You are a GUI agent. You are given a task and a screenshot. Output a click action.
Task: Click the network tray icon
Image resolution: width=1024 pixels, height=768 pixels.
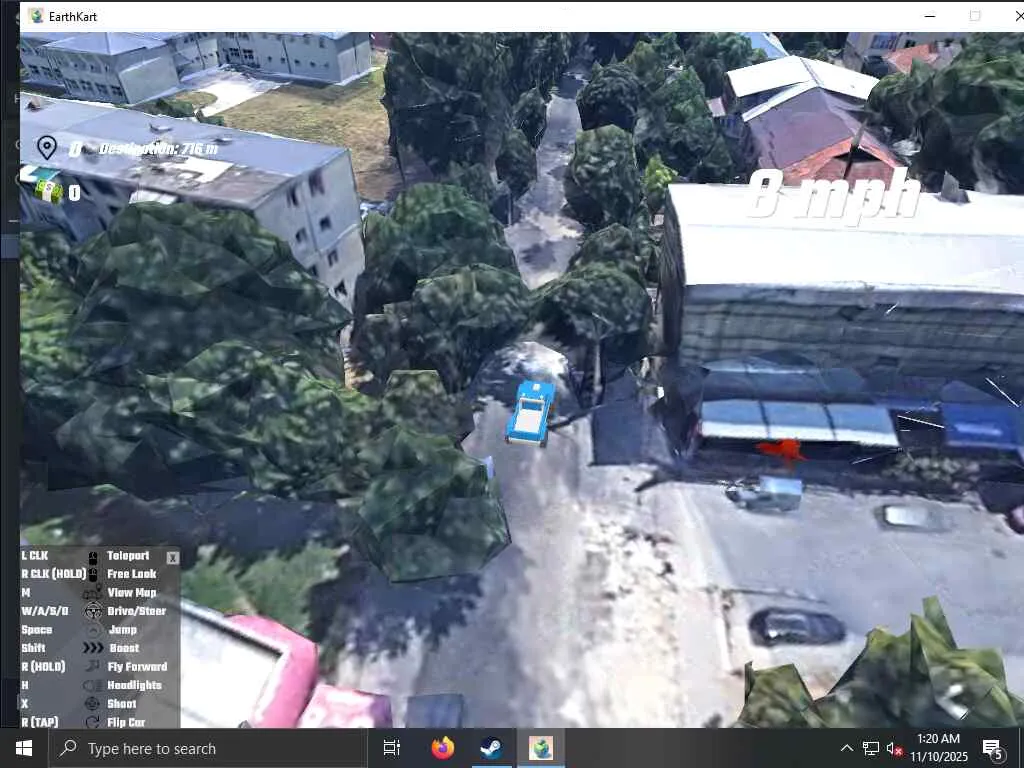pyautogui.click(x=871, y=748)
